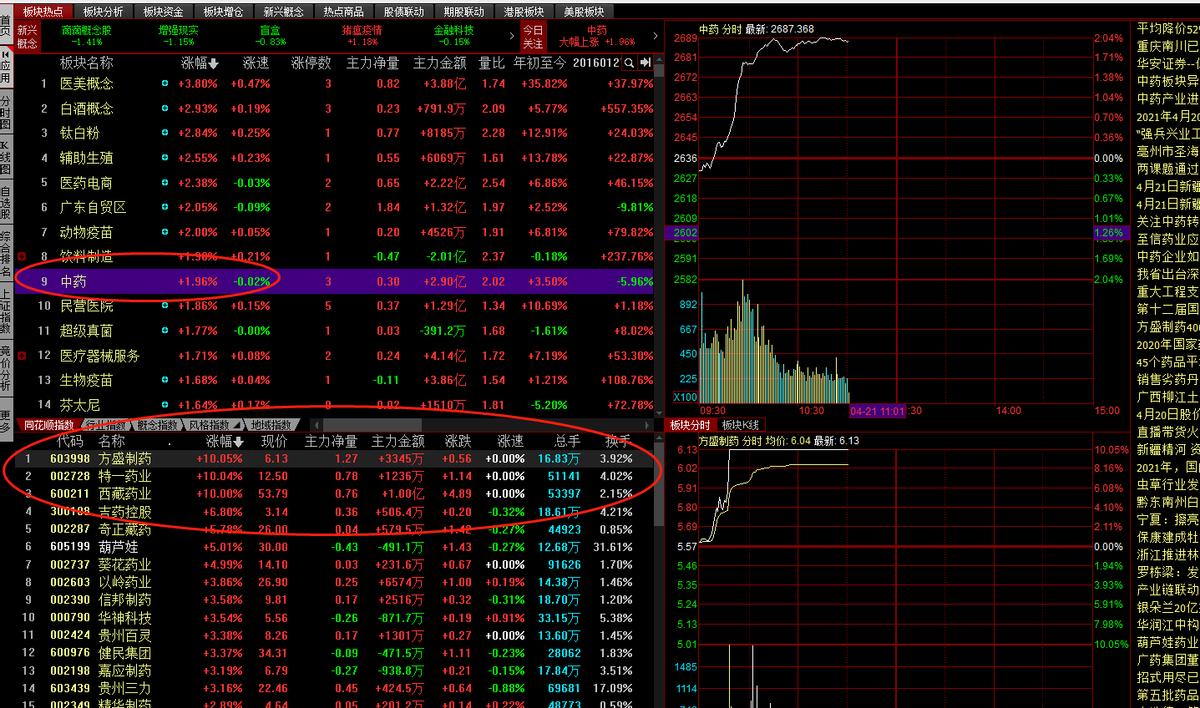
Task: Click the cyan dot icon beside 超级真菌
Action: 165,331
